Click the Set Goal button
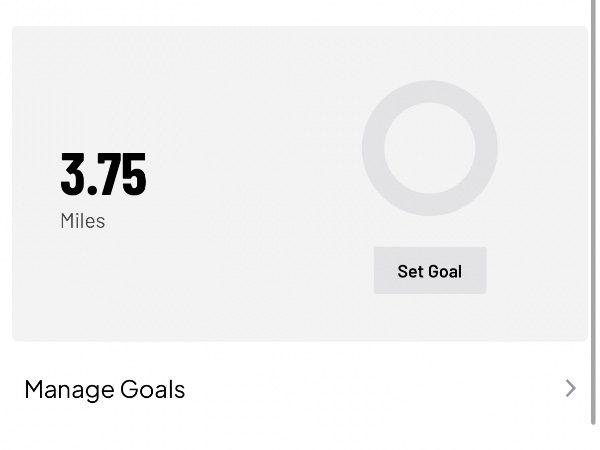 coord(430,271)
